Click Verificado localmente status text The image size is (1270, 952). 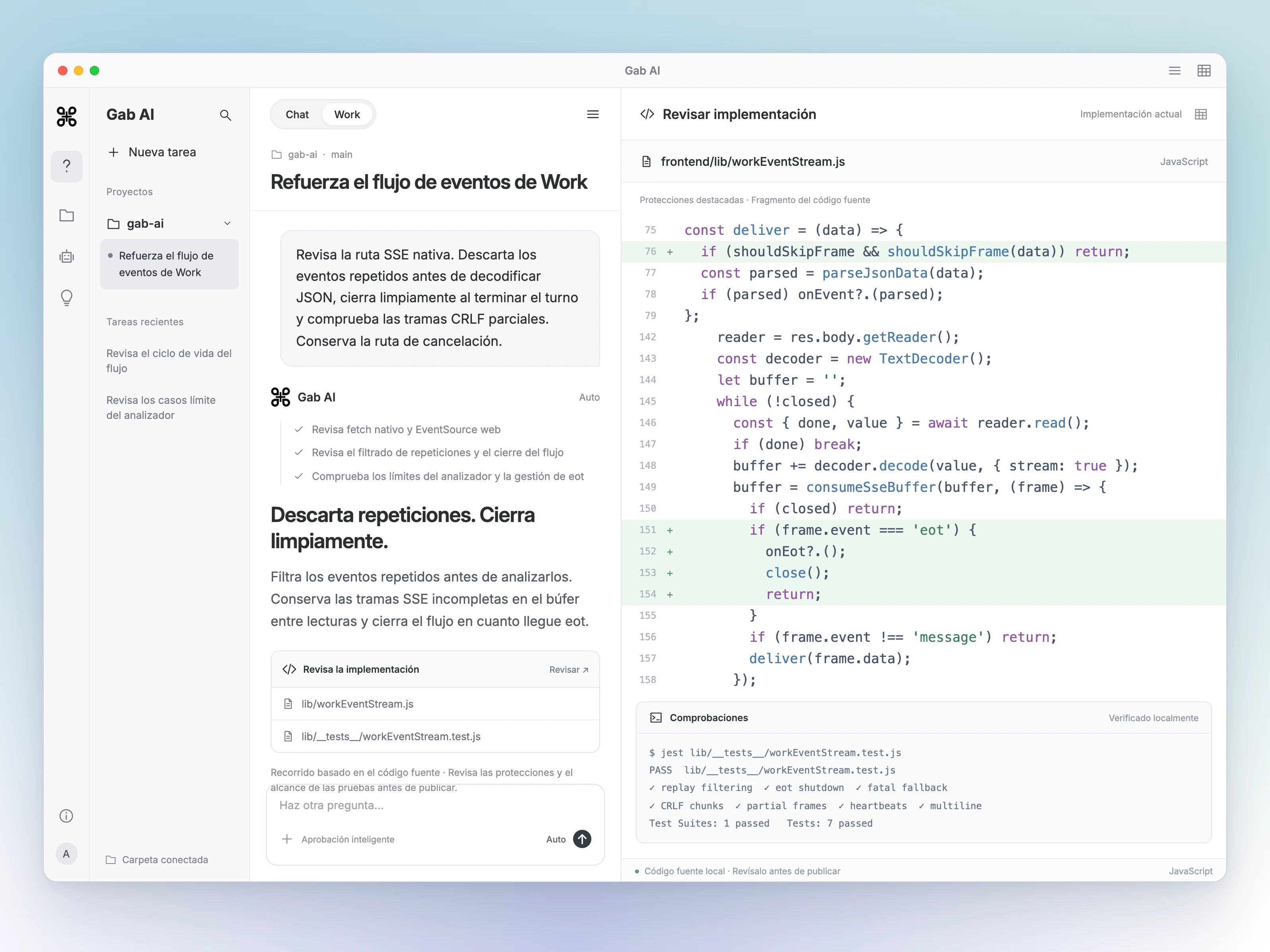pyautogui.click(x=1153, y=718)
